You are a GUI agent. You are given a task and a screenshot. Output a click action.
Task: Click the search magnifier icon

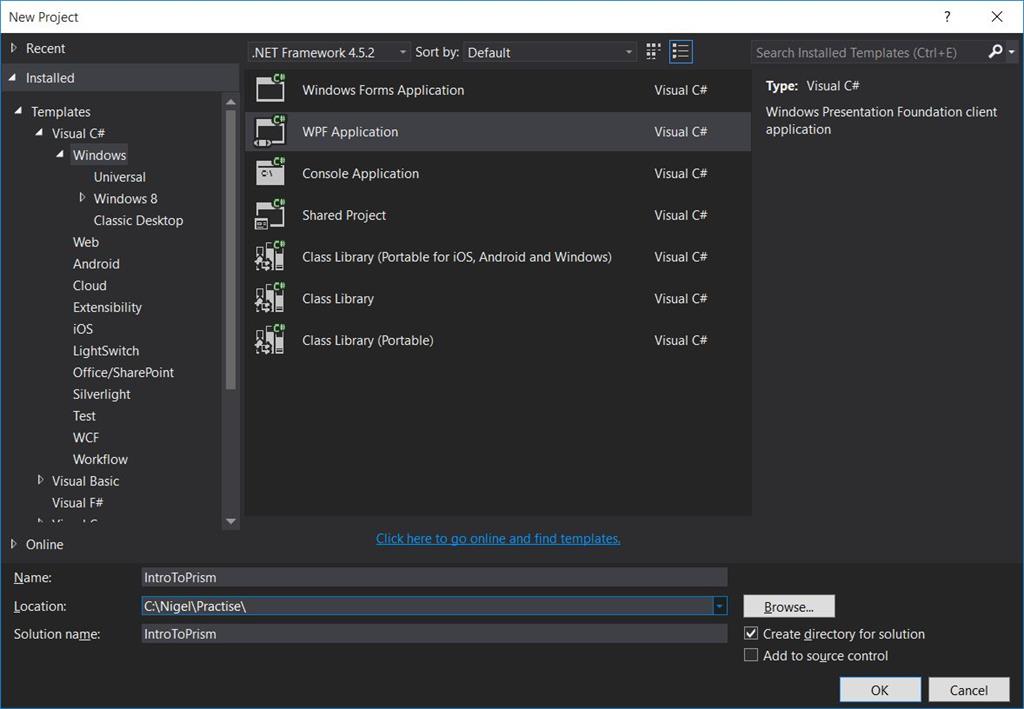click(996, 51)
